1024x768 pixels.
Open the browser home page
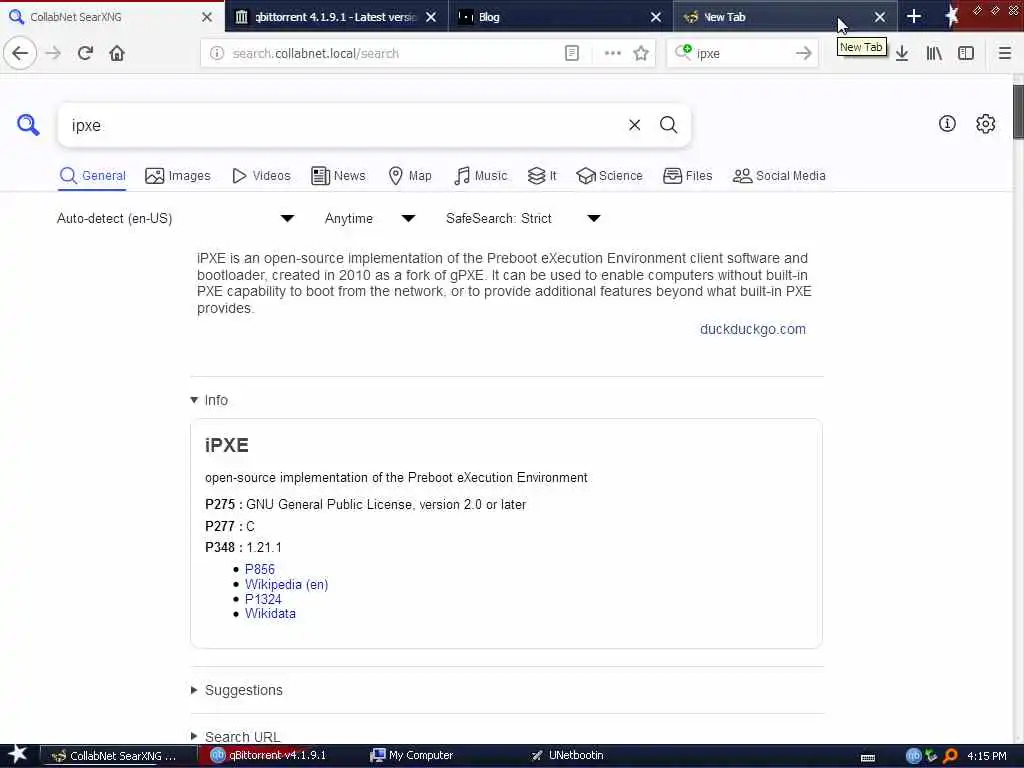pyautogui.click(x=117, y=53)
